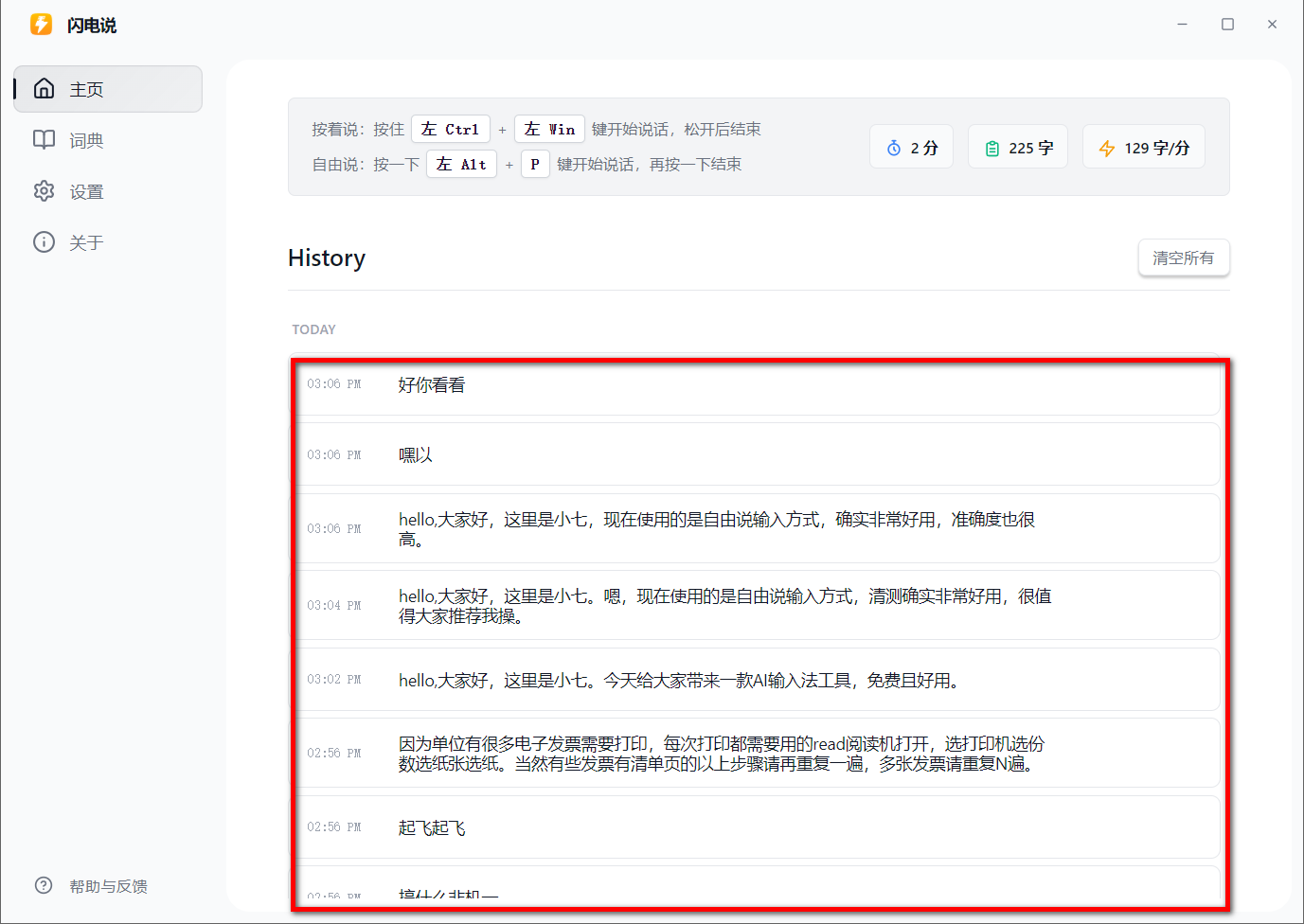Click the dictionary book icon beside 词典
1304x924 pixels.
pyautogui.click(x=44, y=139)
